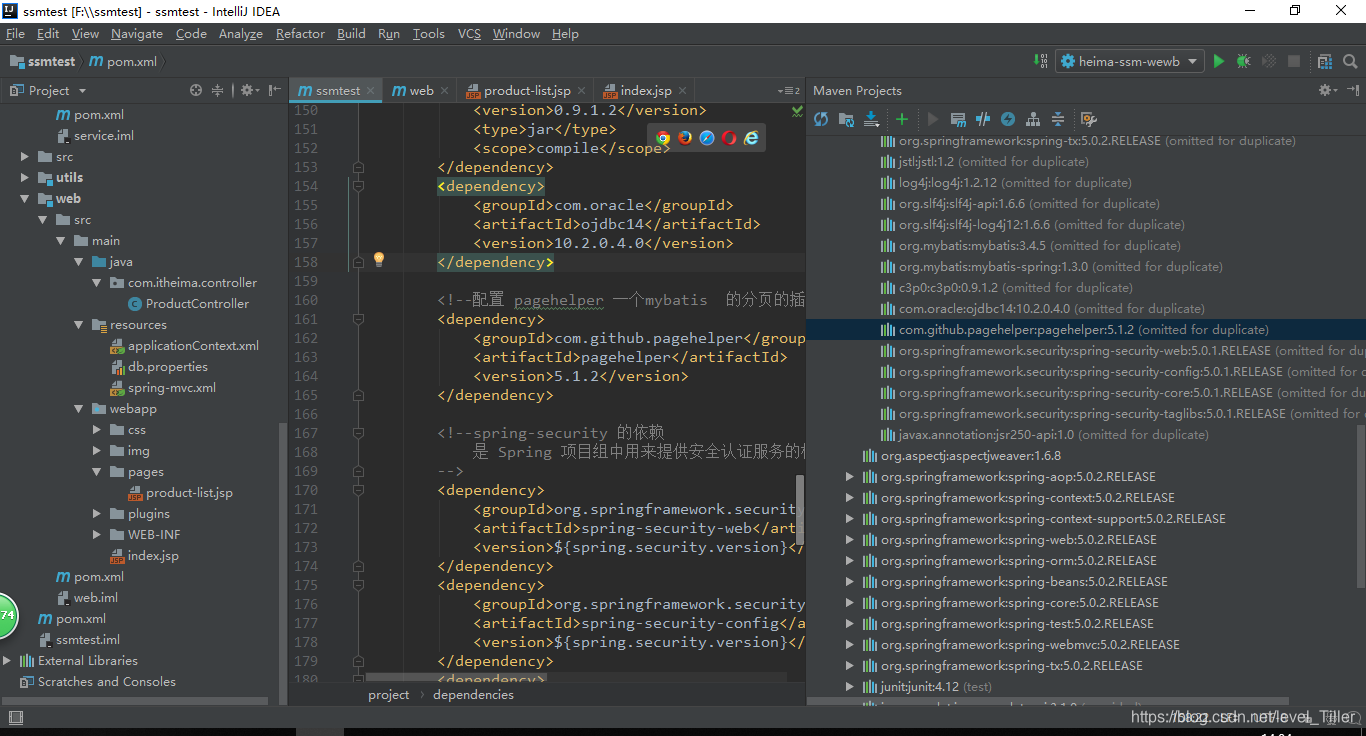Open Project panel gear options
This screenshot has width=1366, height=736.
[x=249, y=90]
